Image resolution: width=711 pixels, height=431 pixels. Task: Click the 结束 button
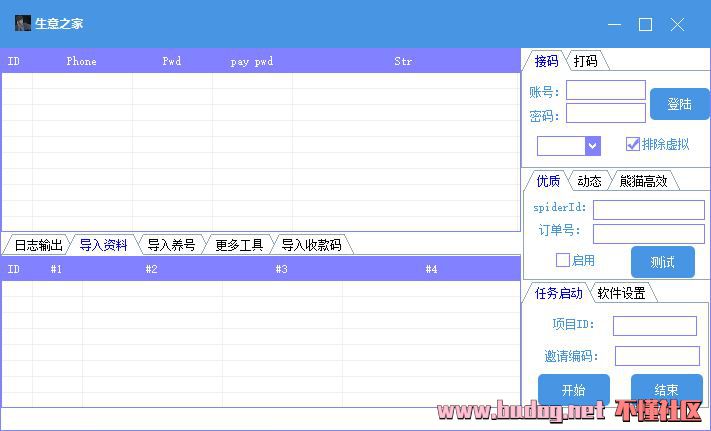point(667,390)
